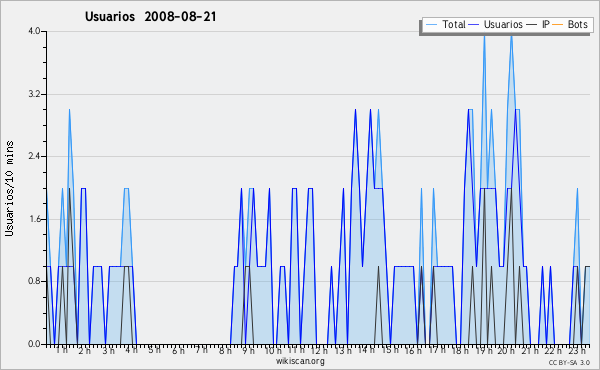The height and width of the screenshot is (370, 600).
Task: Click the '9 h' x-axis tick label
Action: [x=248, y=350]
